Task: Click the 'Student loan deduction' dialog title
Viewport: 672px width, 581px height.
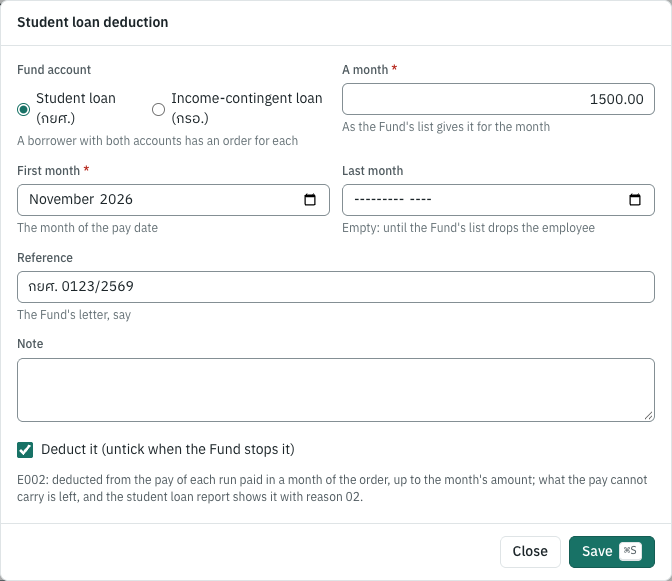Action: coord(93,22)
